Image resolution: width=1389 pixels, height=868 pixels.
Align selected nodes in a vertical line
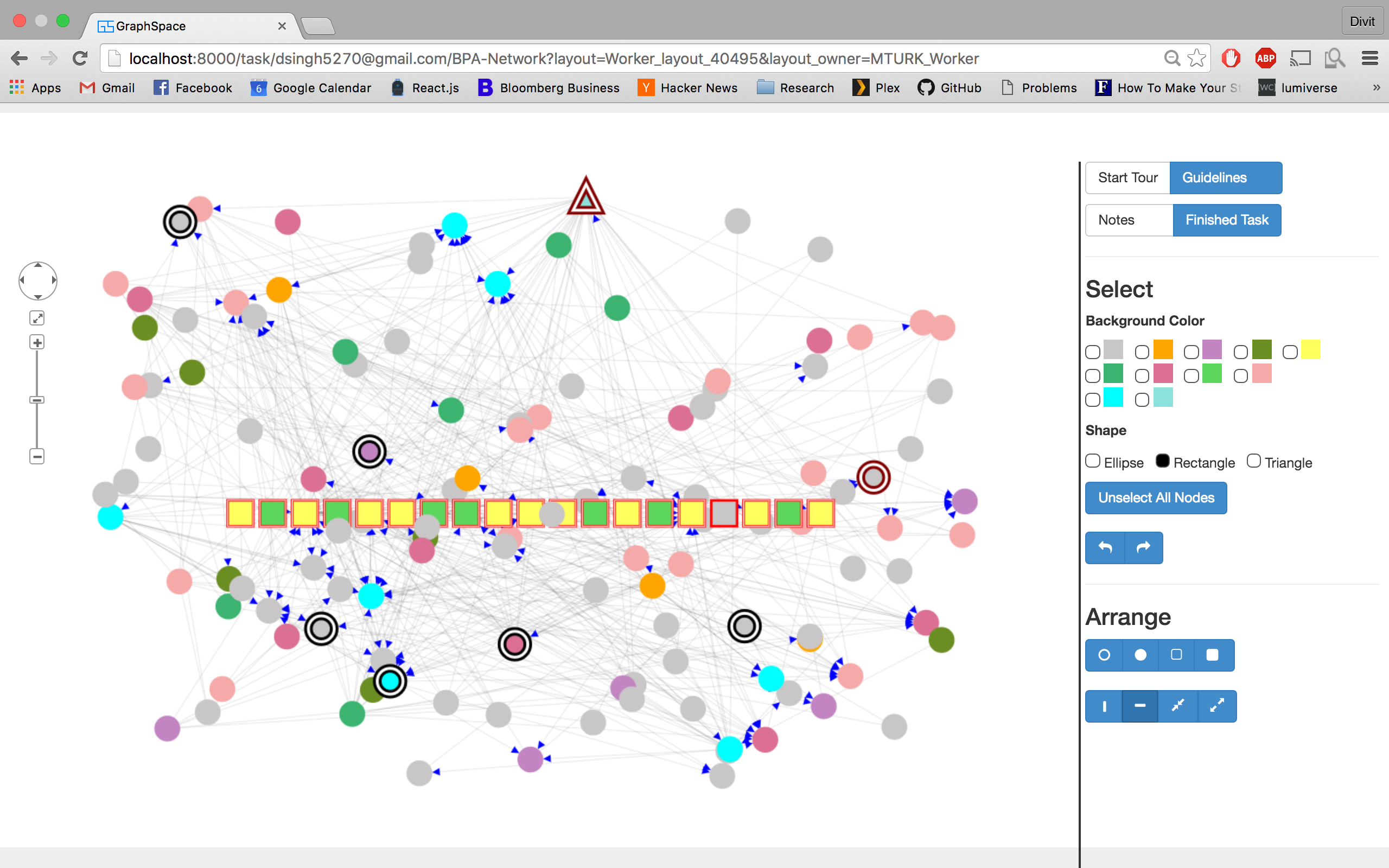(x=1104, y=706)
